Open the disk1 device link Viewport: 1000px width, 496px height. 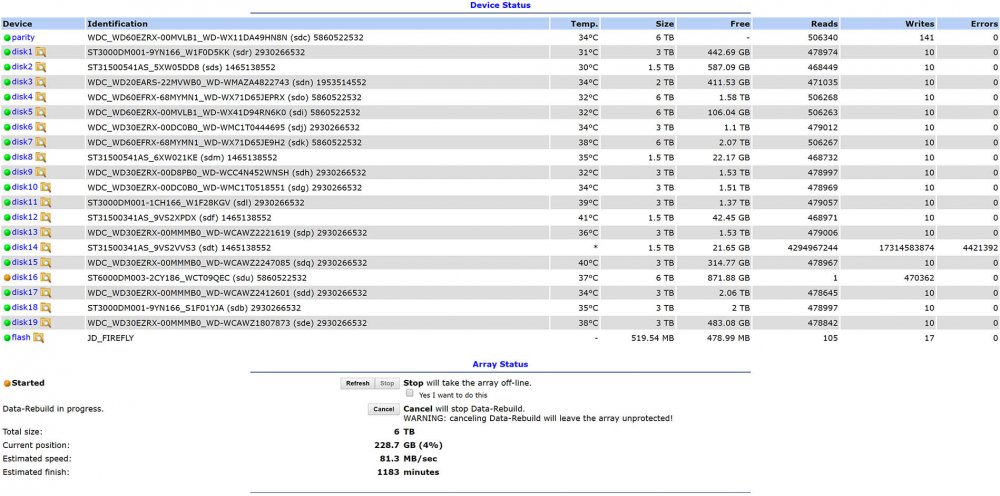(22, 52)
